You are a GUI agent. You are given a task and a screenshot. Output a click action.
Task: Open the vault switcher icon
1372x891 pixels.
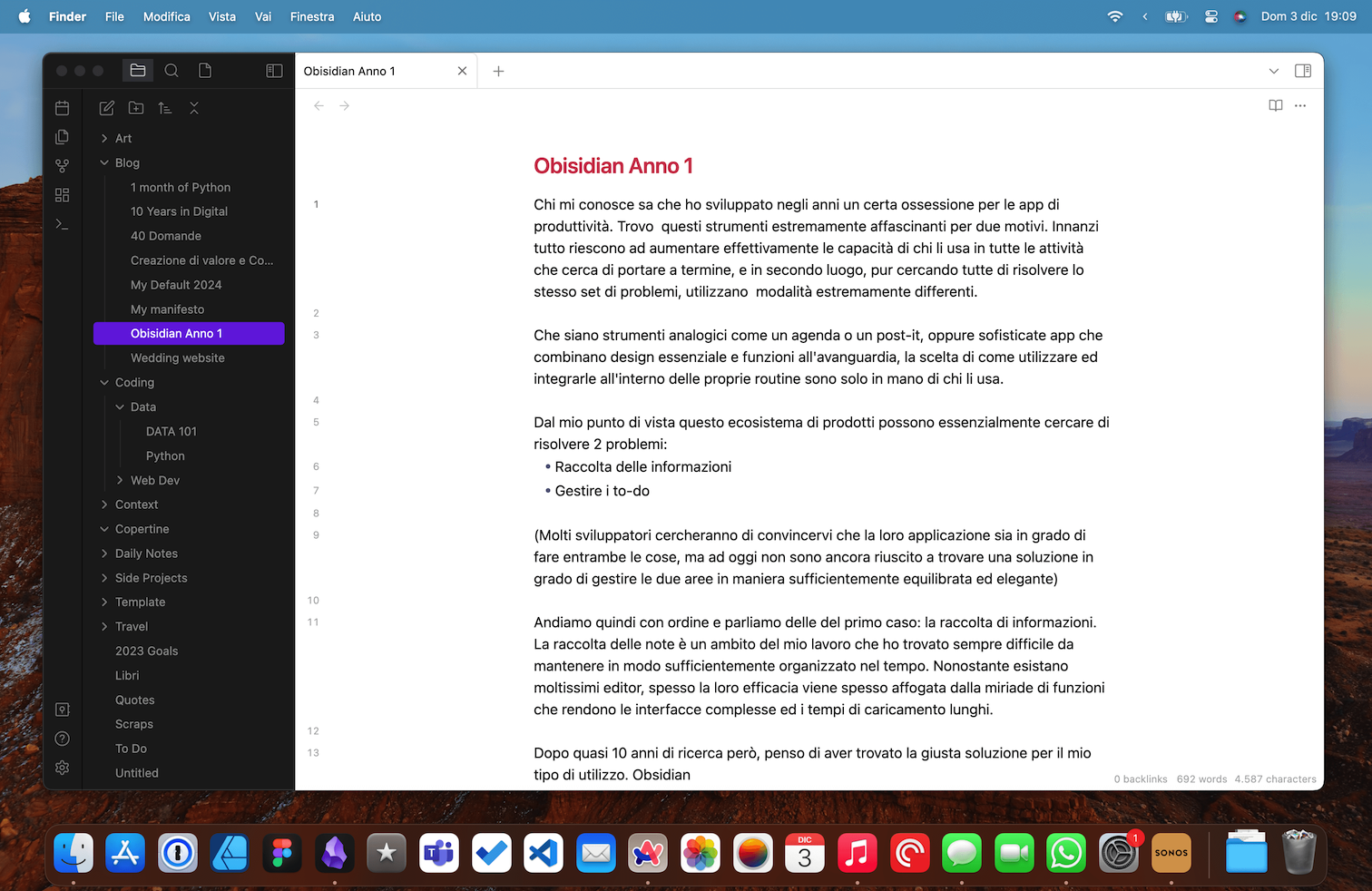(x=62, y=710)
